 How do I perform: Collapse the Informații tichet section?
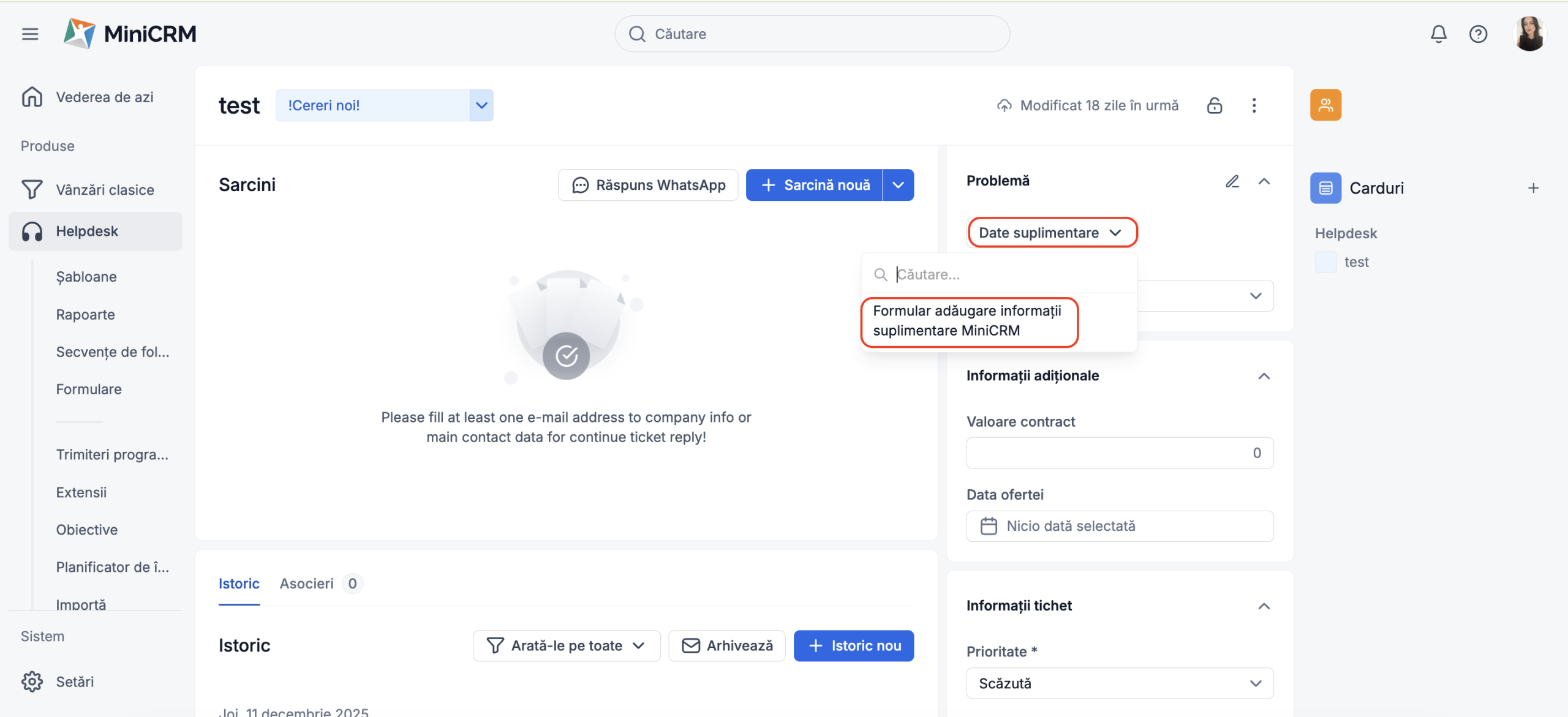pyautogui.click(x=1264, y=606)
